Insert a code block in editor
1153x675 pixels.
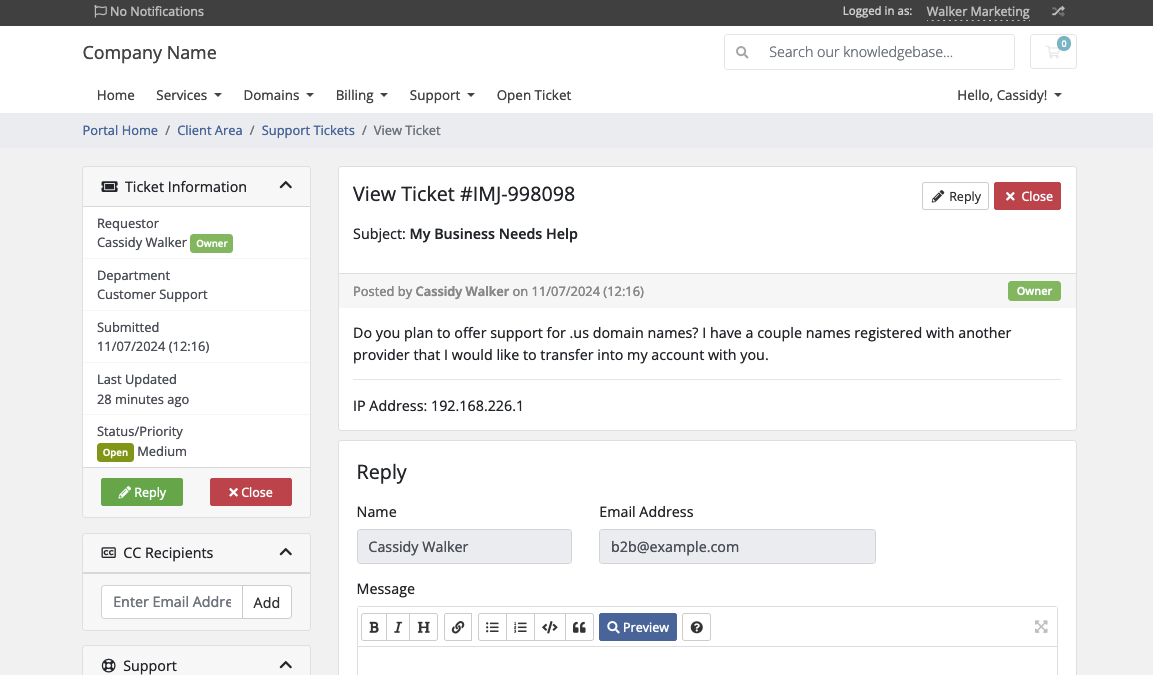coord(549,627)
